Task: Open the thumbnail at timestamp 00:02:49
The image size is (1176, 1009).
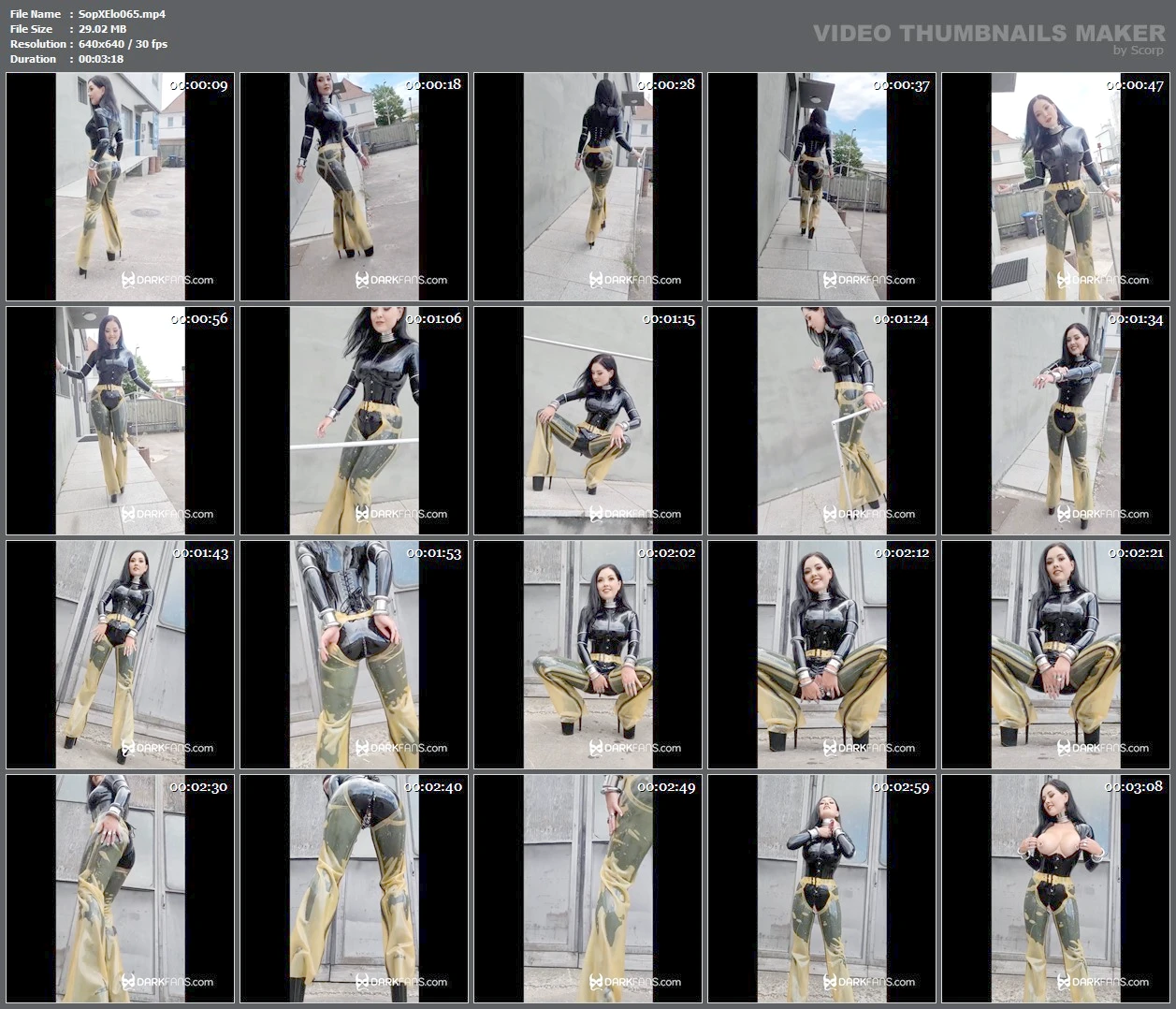Action: [x=588, y=888]
